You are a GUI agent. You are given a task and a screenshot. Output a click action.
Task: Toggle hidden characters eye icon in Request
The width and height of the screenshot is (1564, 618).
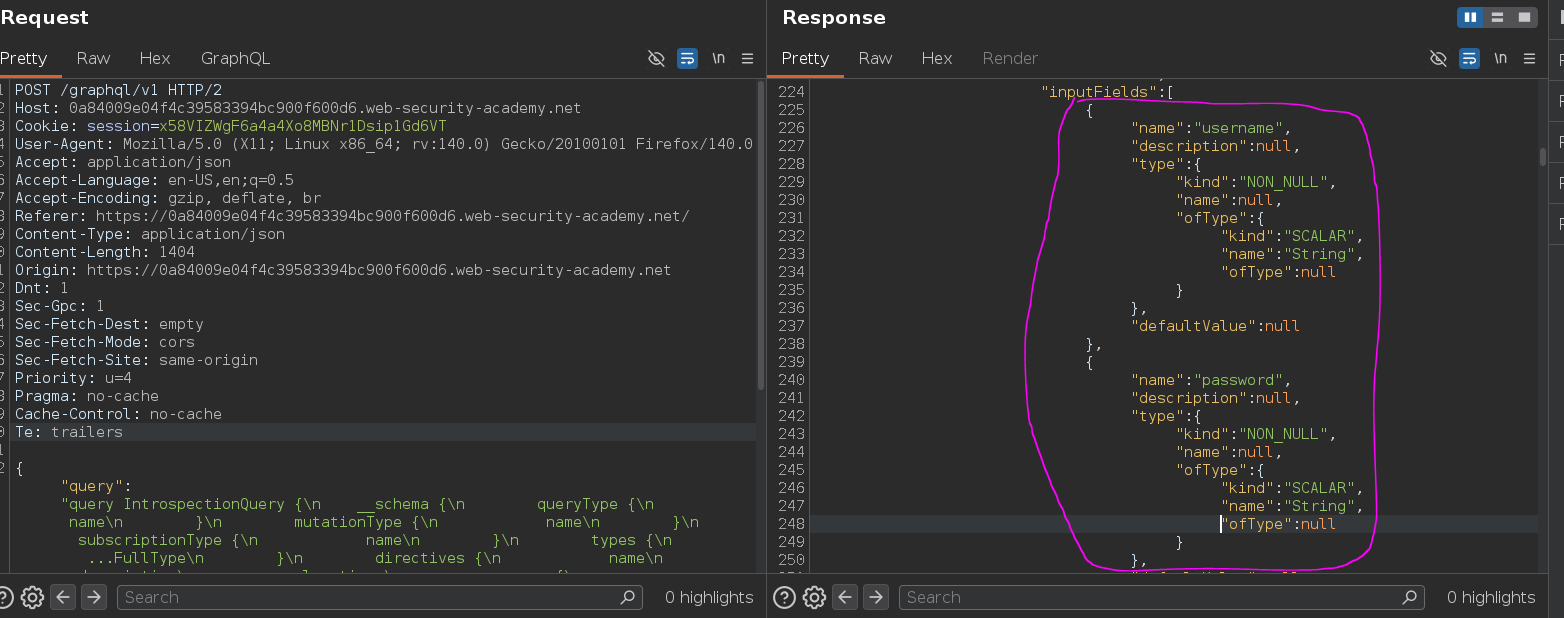[x=656, y=58]
